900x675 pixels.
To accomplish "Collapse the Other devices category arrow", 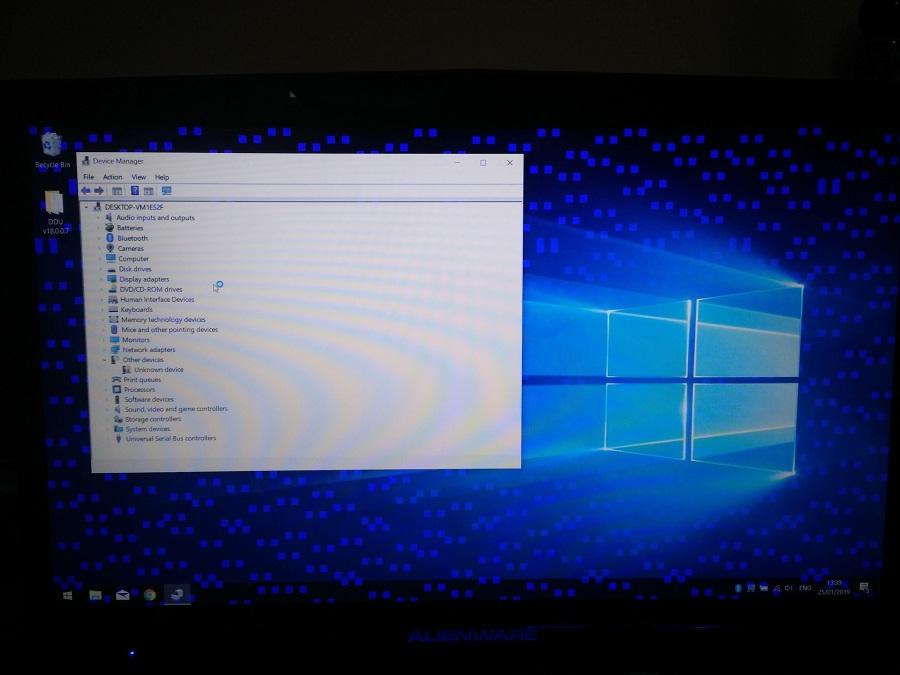I will 104,360.
